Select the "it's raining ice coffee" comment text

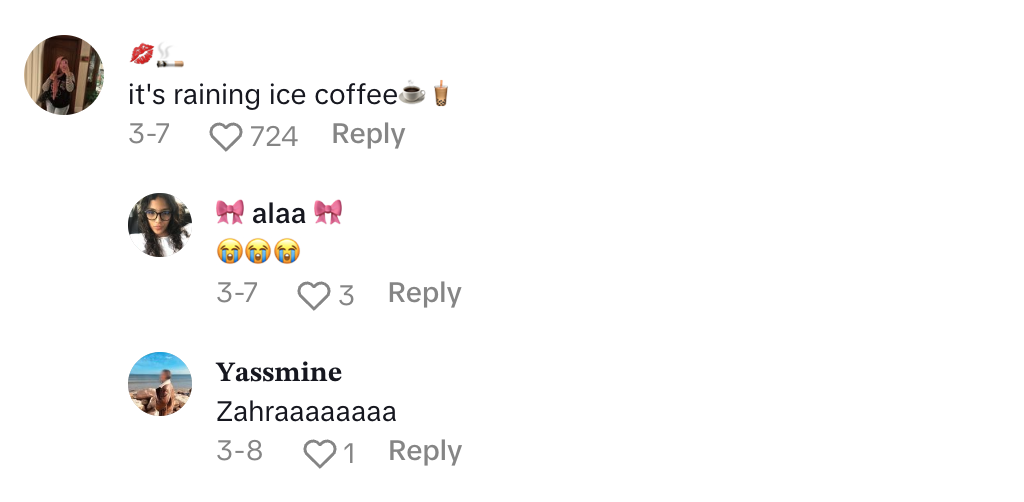pyautogui.click(x=264, y=95)
